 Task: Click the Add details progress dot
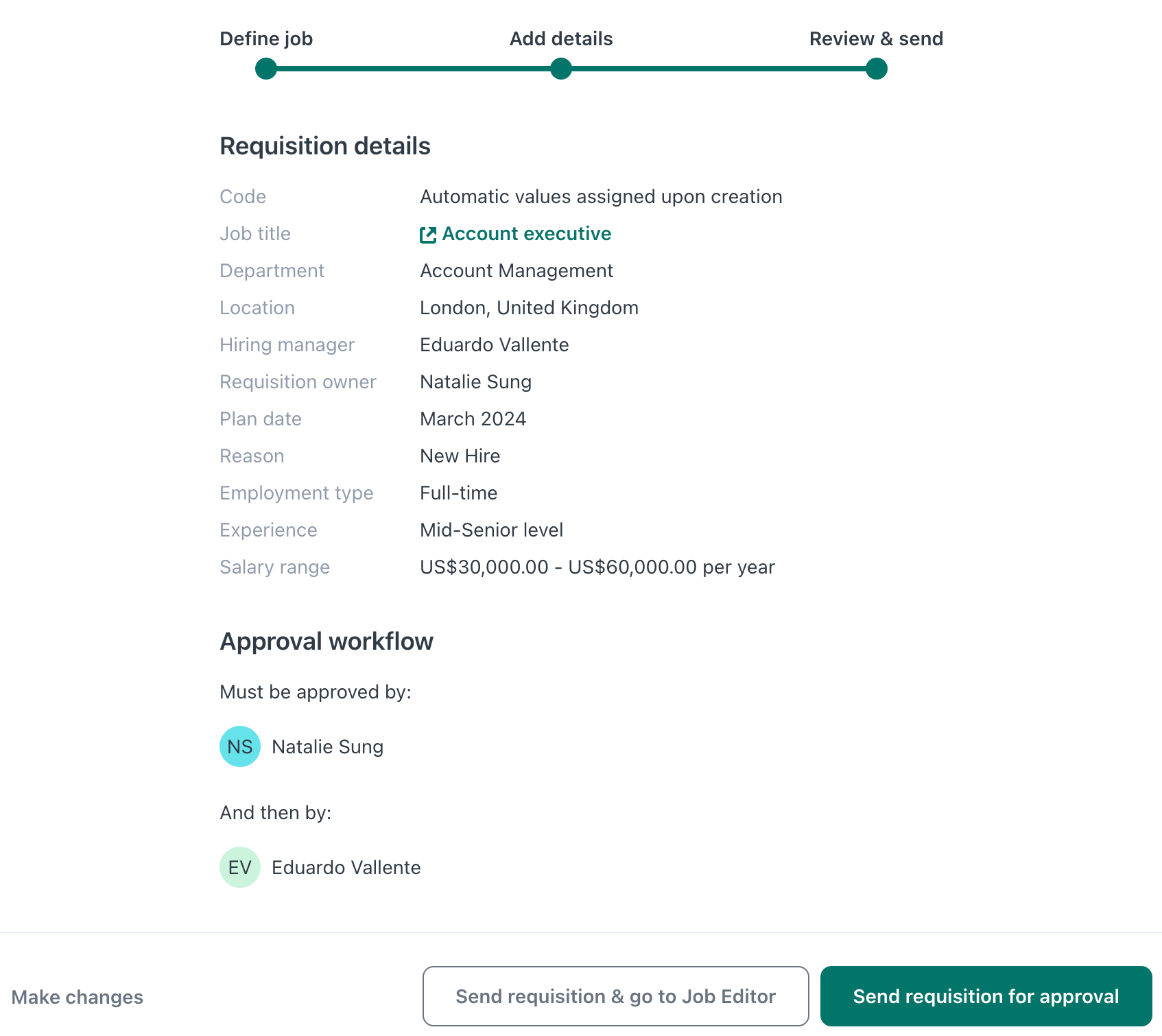pos(560,68)
